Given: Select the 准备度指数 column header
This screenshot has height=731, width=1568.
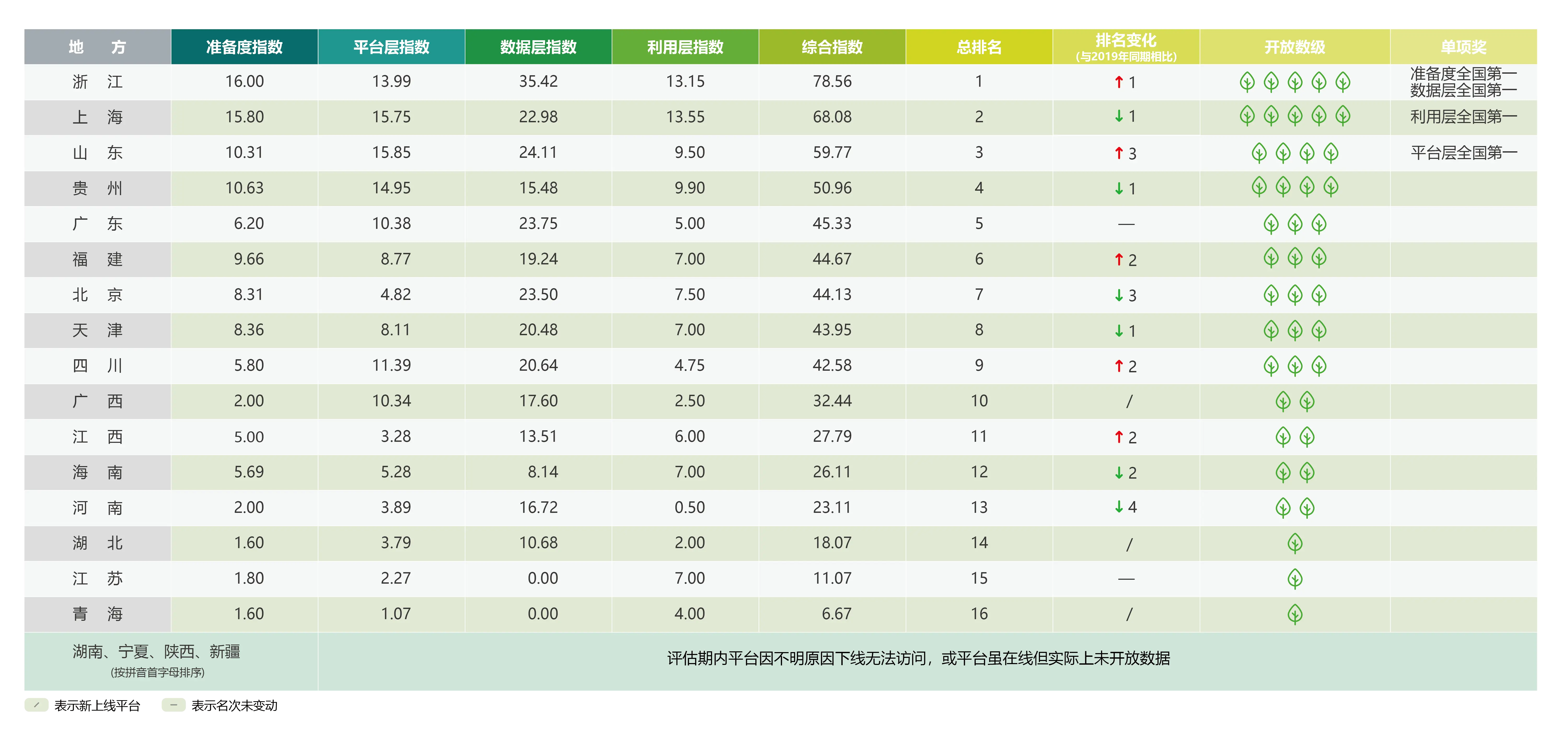Looking at the screenshot, I should click(x=244, y=46).
